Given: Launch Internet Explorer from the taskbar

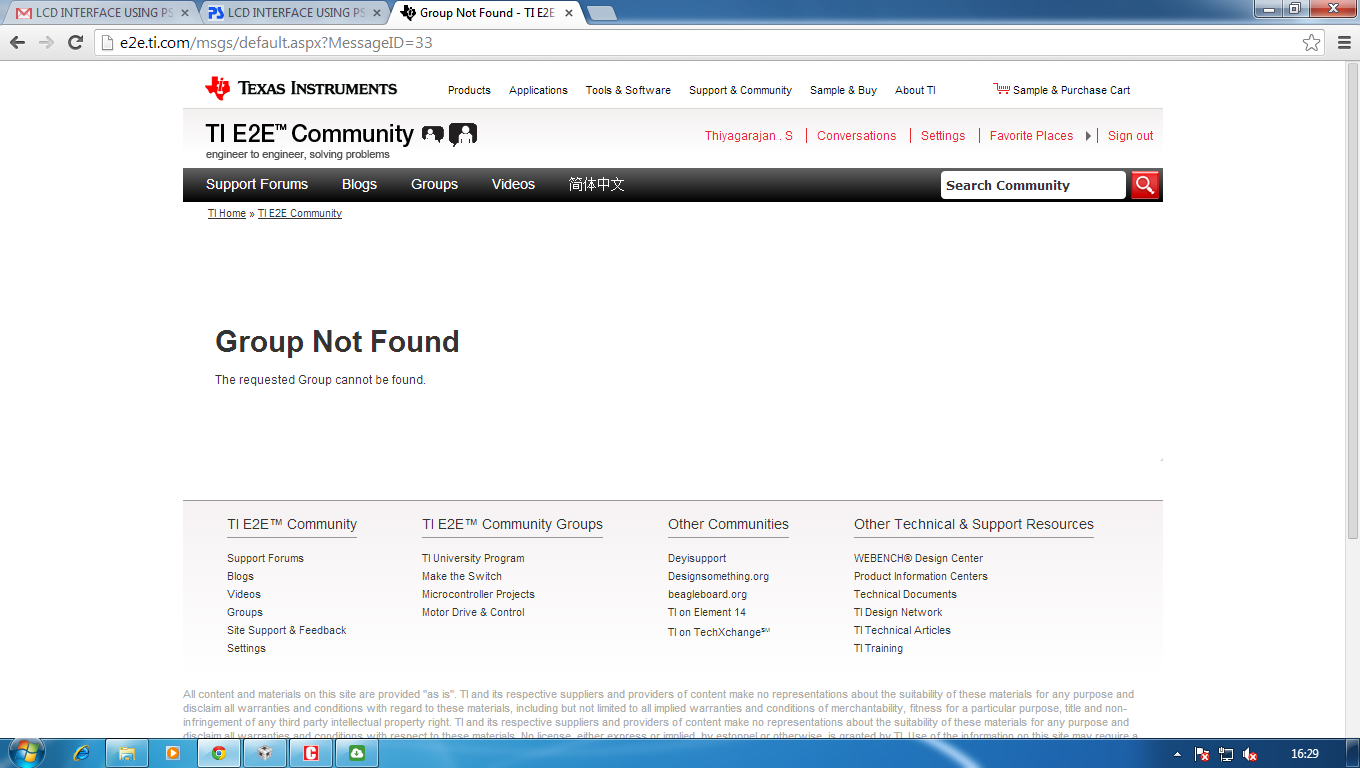Looking at the screenshot, I should coord(82,753).
